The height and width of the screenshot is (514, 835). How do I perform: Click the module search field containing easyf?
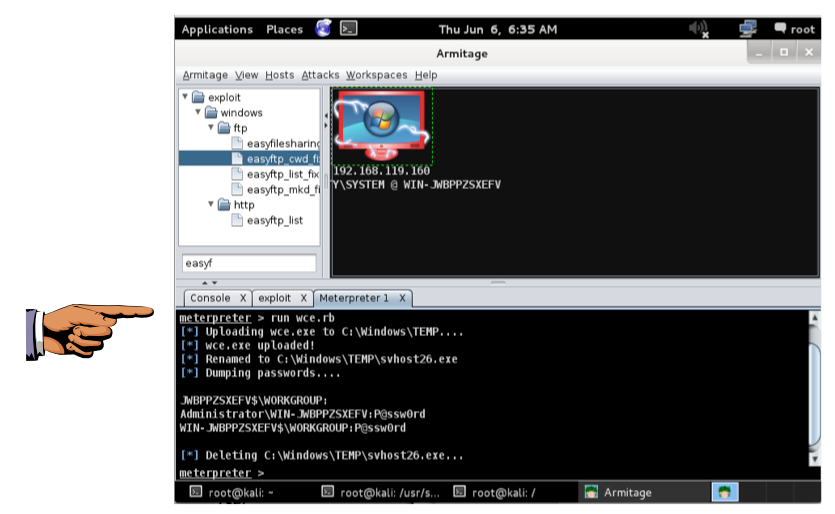coord(249,263)
